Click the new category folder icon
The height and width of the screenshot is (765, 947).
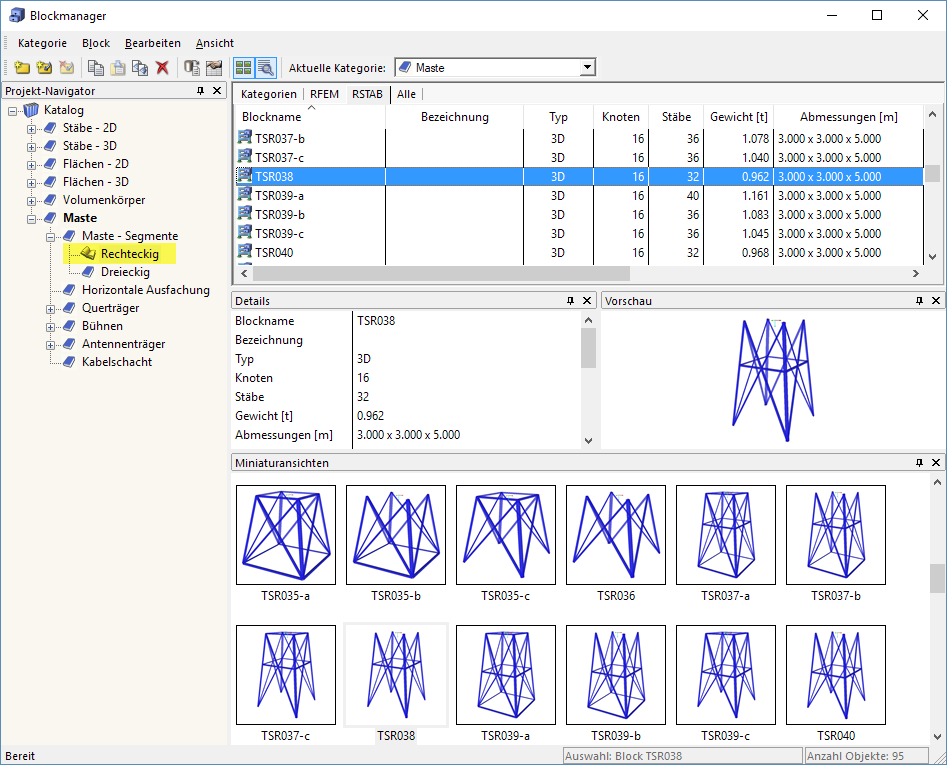[x=21, y=68]
